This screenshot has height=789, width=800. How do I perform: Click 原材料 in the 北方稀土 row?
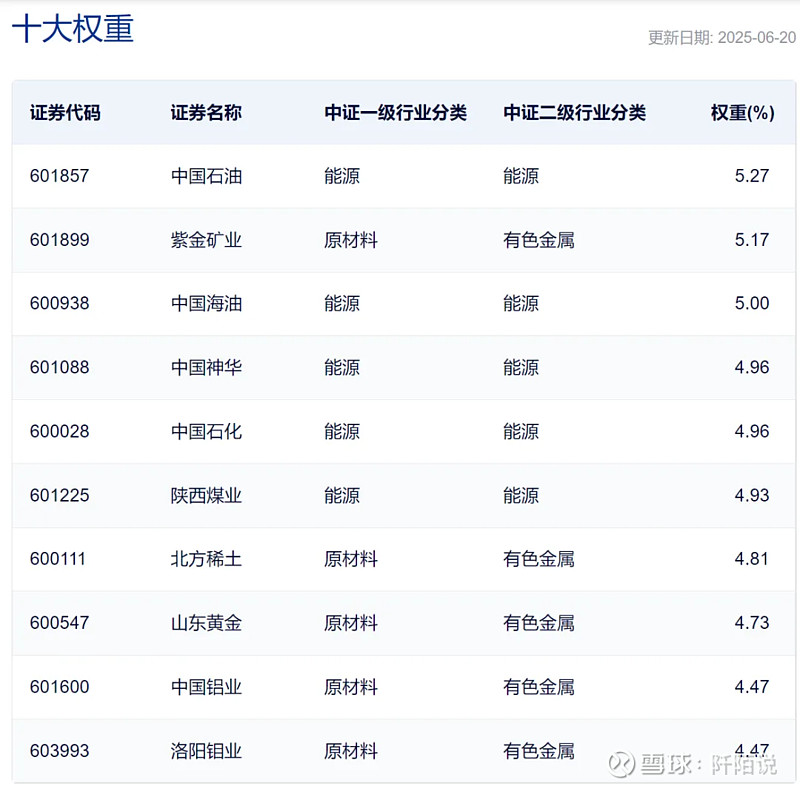coord(351,559)
